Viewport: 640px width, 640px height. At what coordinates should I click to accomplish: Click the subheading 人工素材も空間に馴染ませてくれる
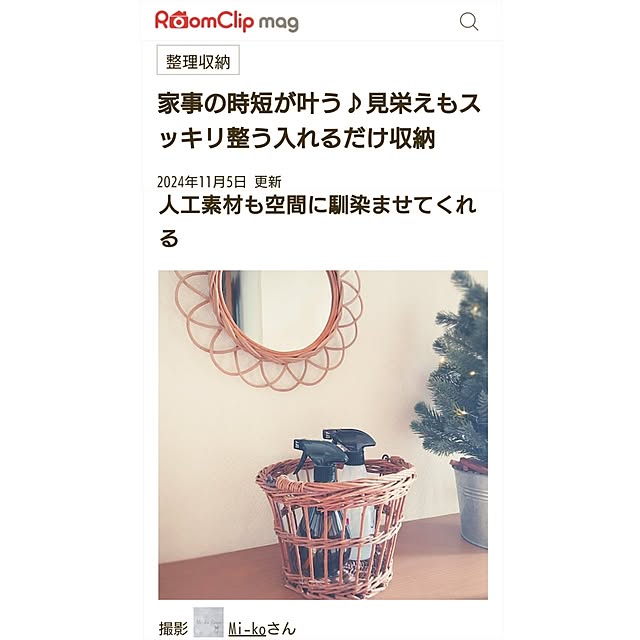tap(317, 221)
